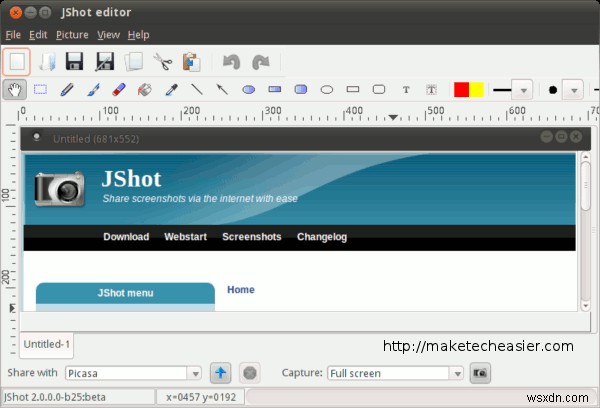Viewport: 600px width, 408px height.
Task: Select the filled rounded rectangle tool
Action: click(301, 90)
